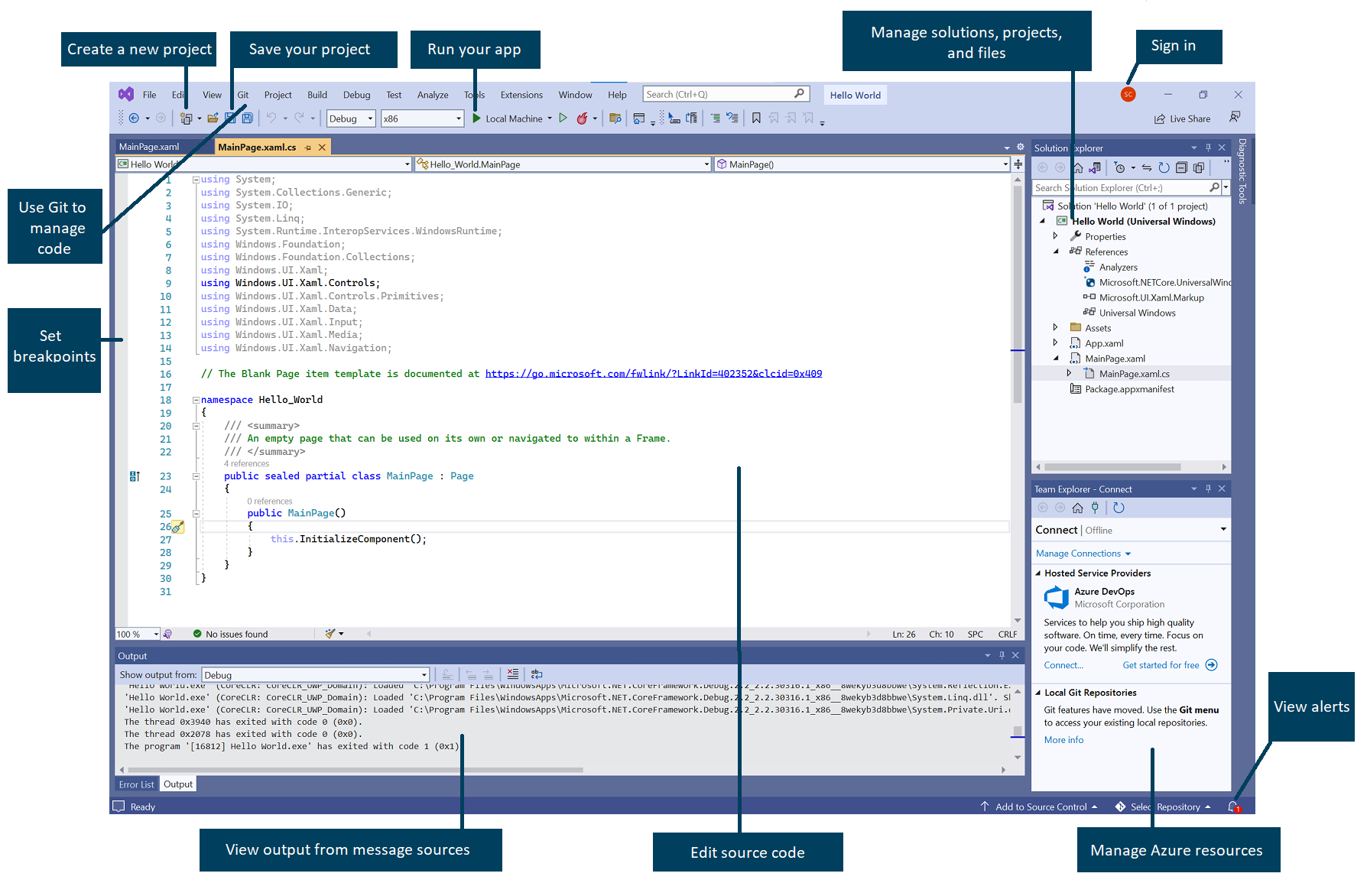Open the Hello_World.MainPage type dropdown

pyautogui.click(x=563, y=164)
